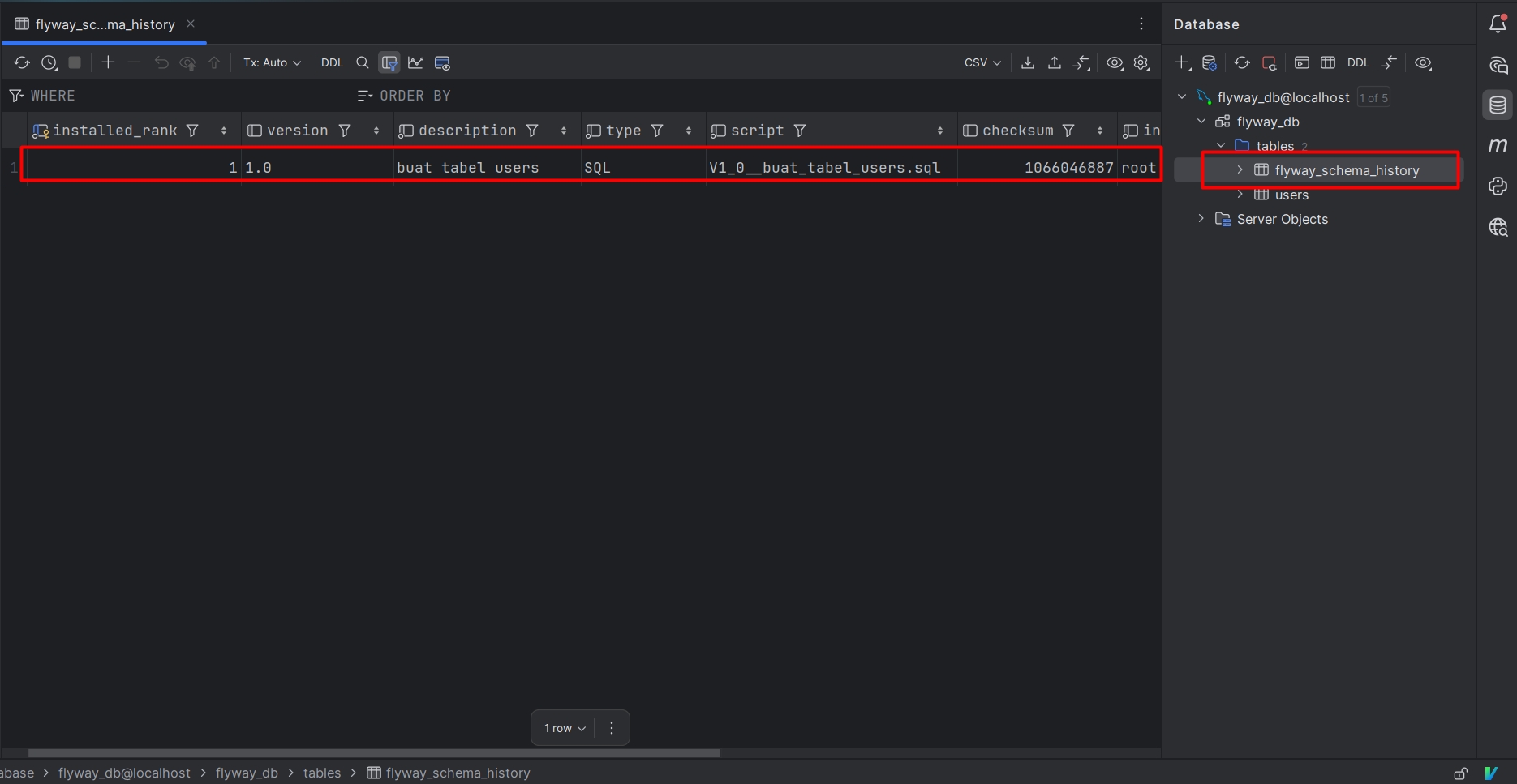1517x784 pixels.
Task: Open Database panel view options eye
Action: [x=1423, y=62]
